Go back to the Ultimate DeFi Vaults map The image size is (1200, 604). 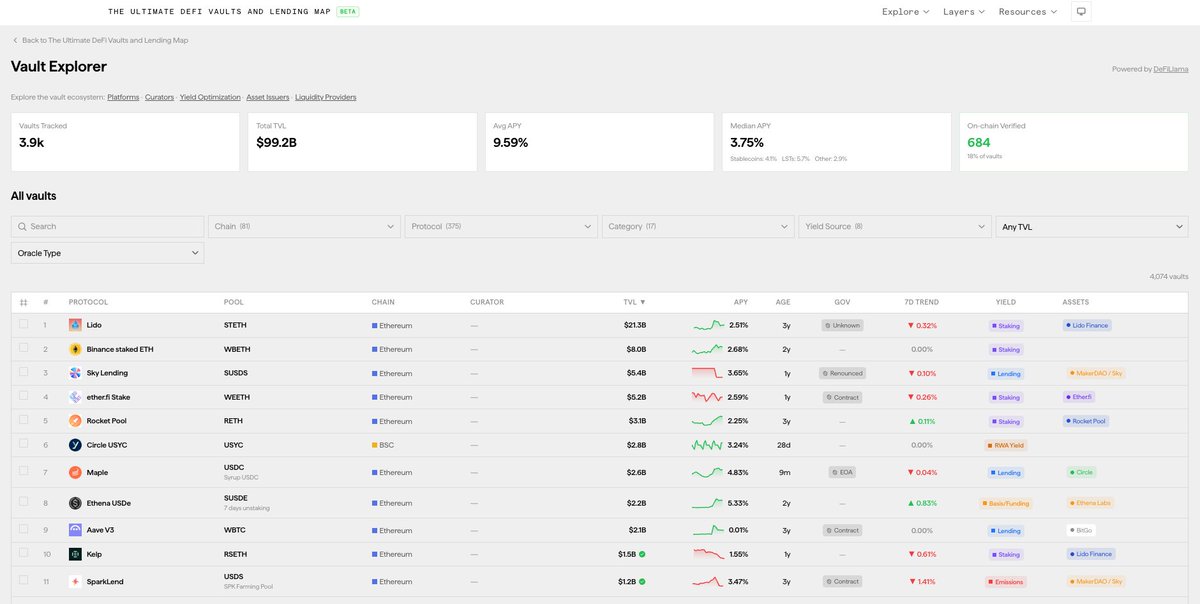point(100,40)
